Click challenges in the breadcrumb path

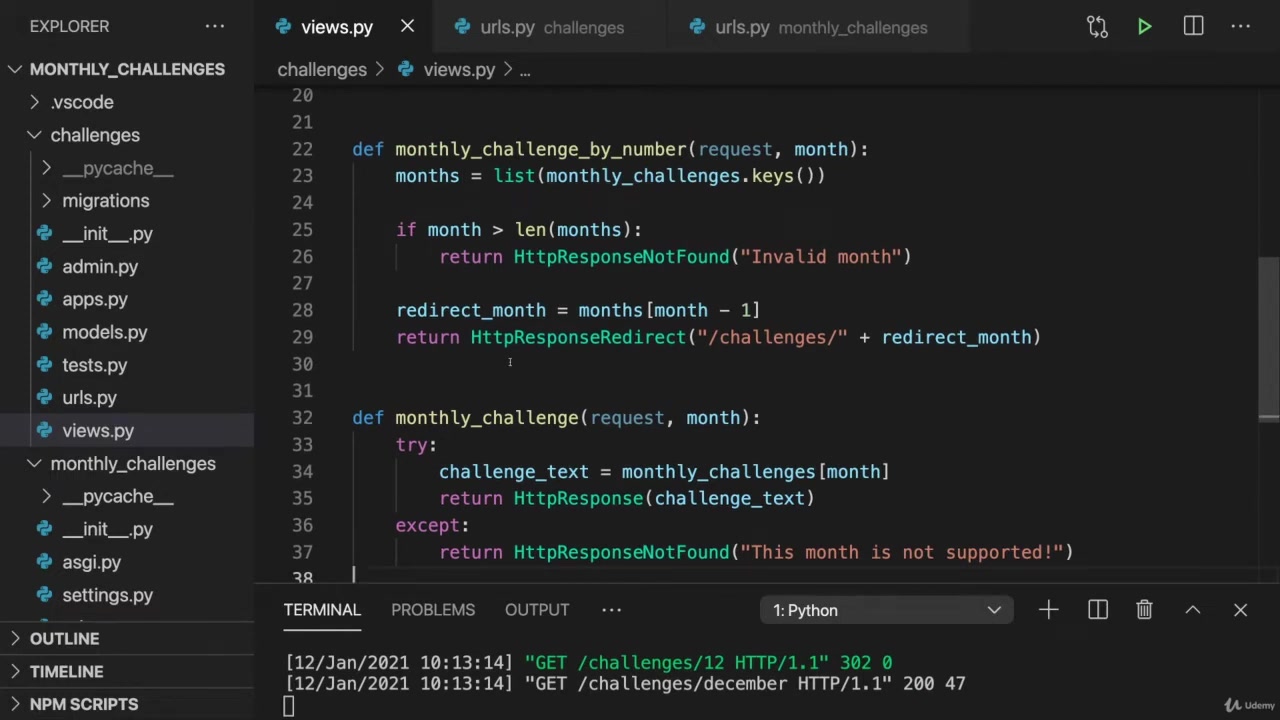322,70
